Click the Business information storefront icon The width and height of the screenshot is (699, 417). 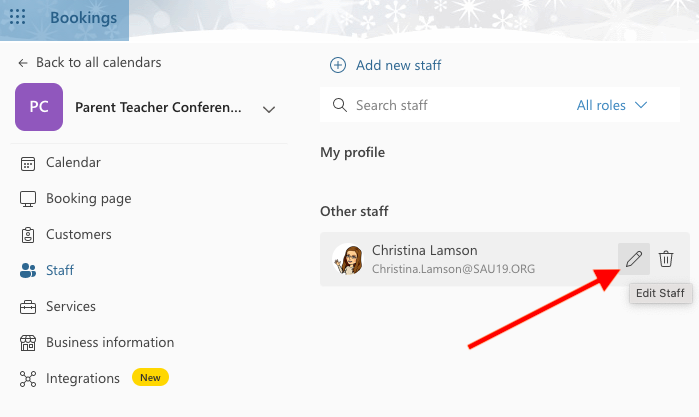point(28,343)
